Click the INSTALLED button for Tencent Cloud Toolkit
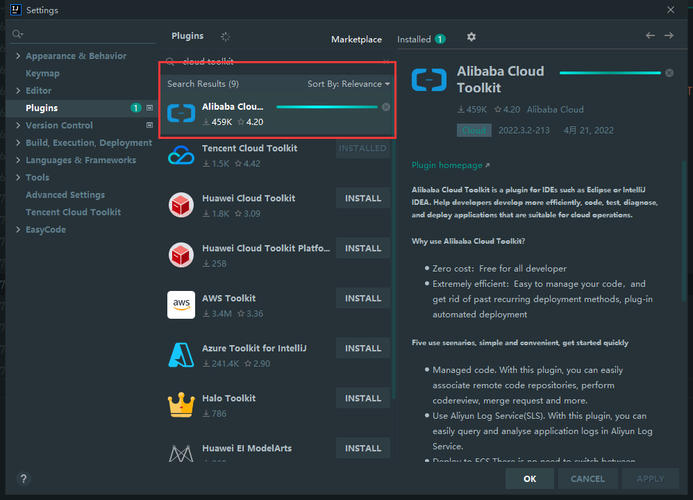The image size is (693, 500). (363, 149)
